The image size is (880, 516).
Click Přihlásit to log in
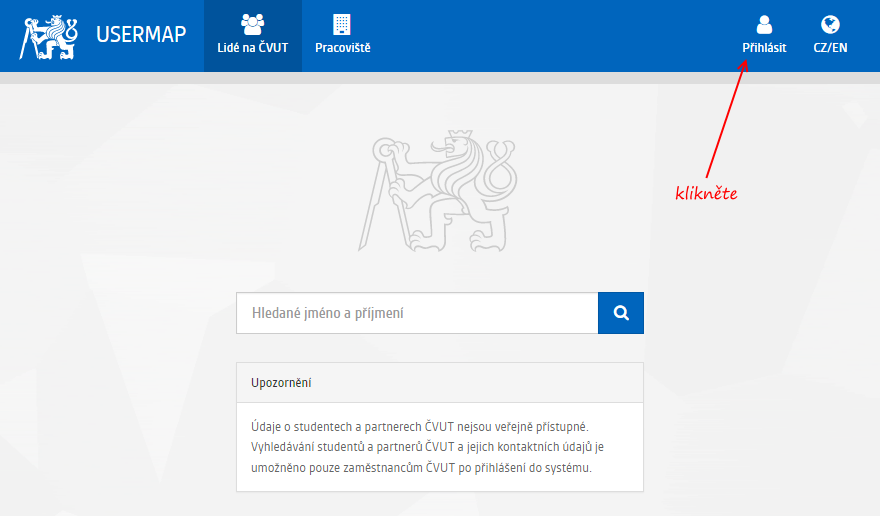click(764, 36)
